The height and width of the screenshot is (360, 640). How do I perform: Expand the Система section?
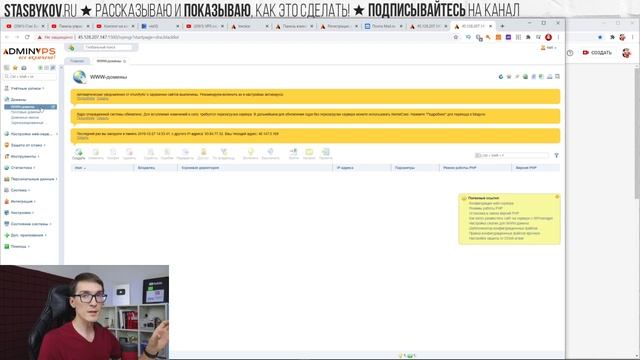(17, 190)
